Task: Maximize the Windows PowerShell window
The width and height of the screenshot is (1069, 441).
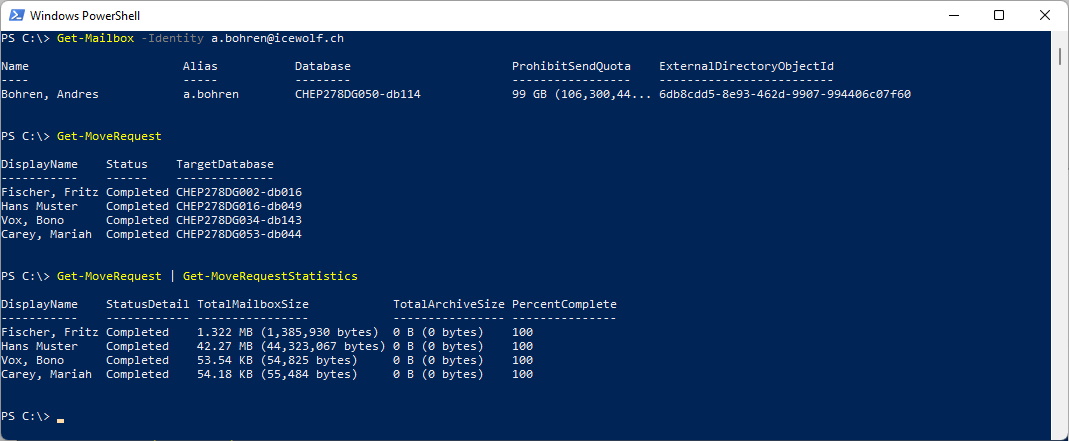Action: click(999, 15)
